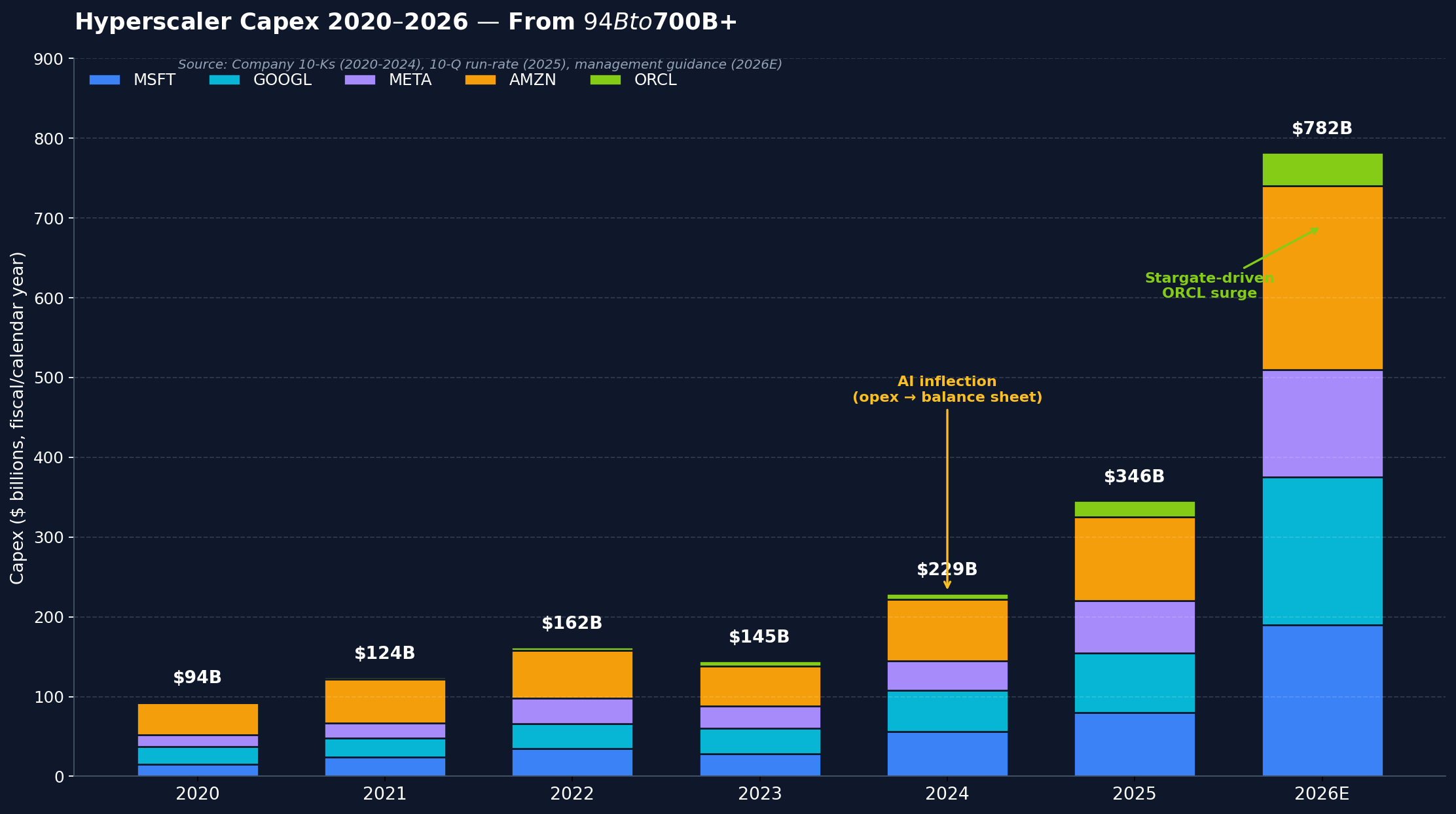Click the Capex y-axis title
This screenshot has width=1456, height=814.
pos(18,417)
